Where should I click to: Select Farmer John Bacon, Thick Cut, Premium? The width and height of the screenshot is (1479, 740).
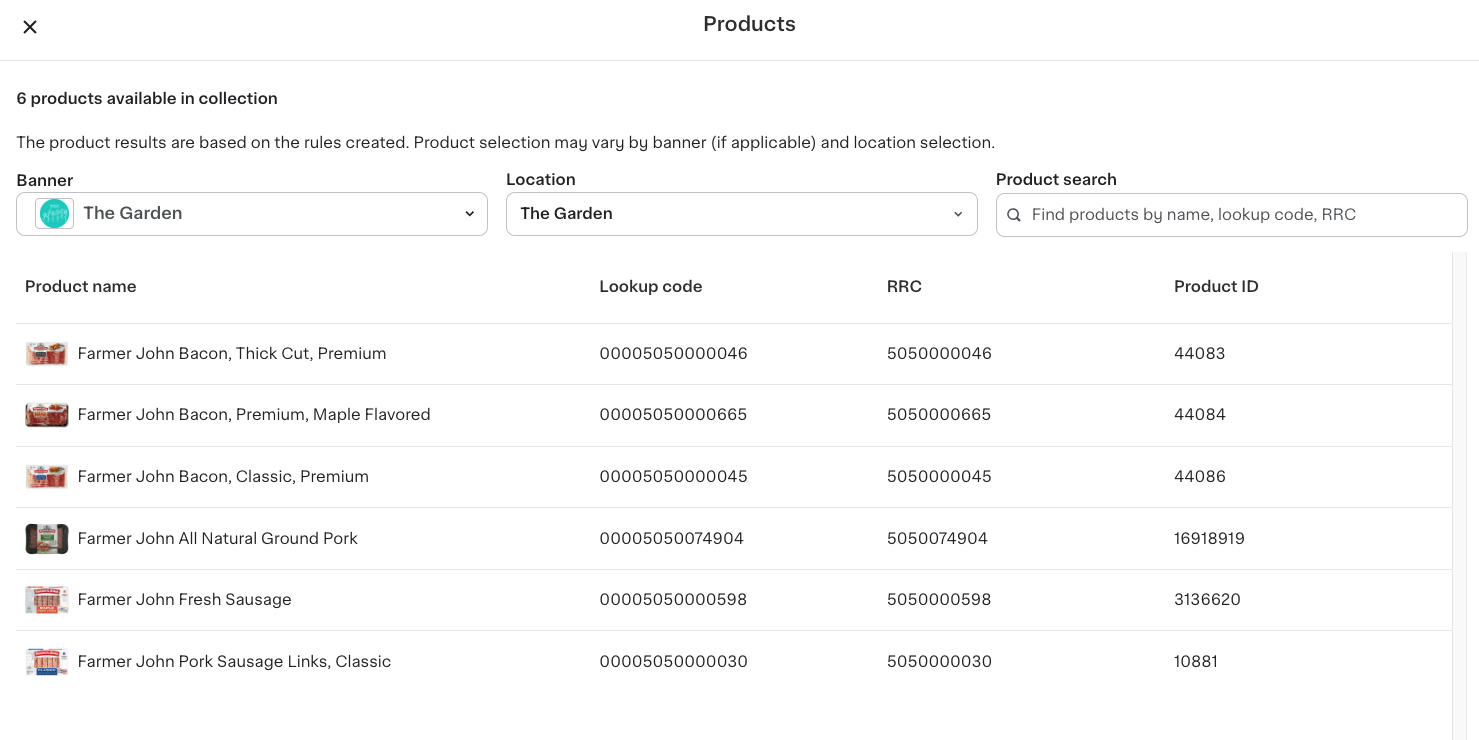pos(232,354)
